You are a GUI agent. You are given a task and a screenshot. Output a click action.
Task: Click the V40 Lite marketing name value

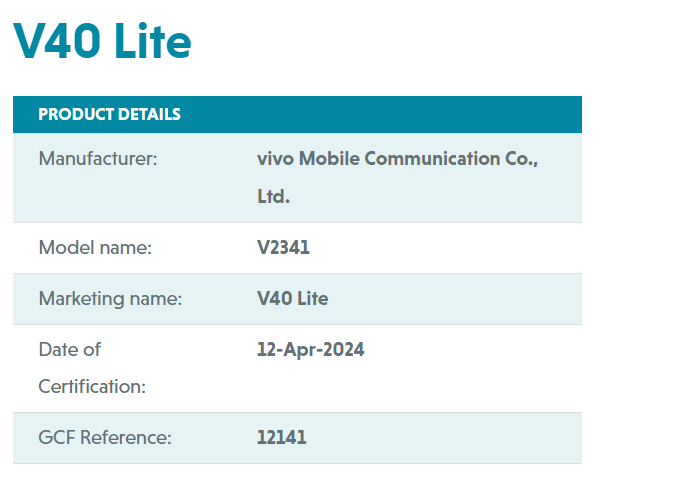click(x=292, y=299)
